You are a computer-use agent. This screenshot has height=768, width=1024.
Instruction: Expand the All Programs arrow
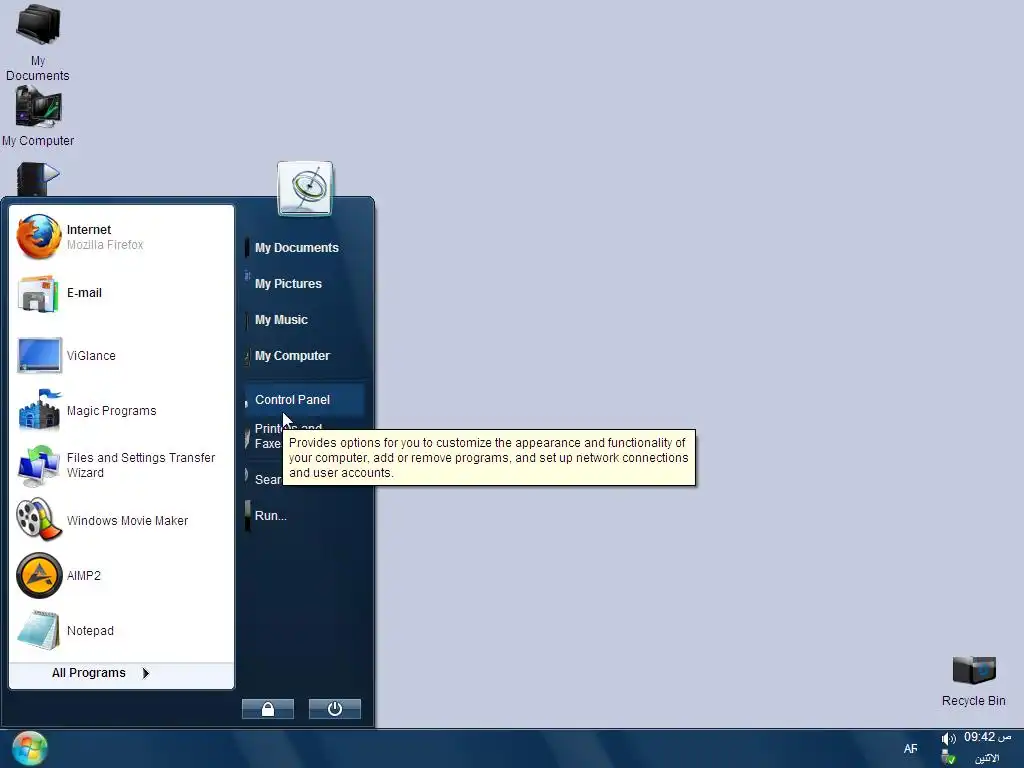(146, 673)
